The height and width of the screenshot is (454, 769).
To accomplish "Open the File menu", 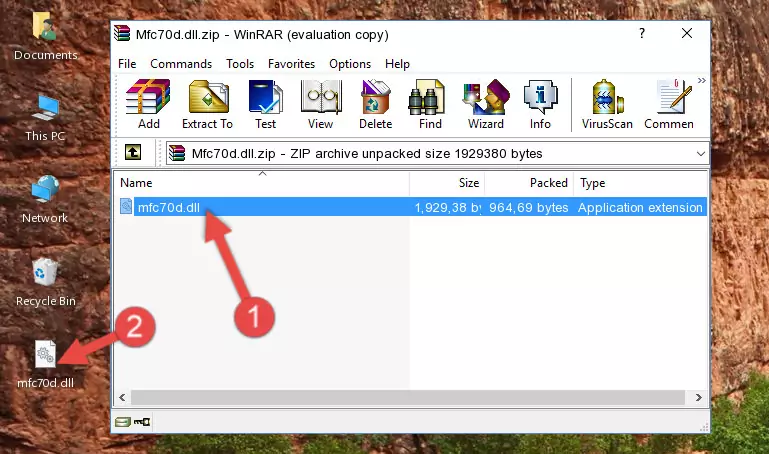I will point(127,64).
